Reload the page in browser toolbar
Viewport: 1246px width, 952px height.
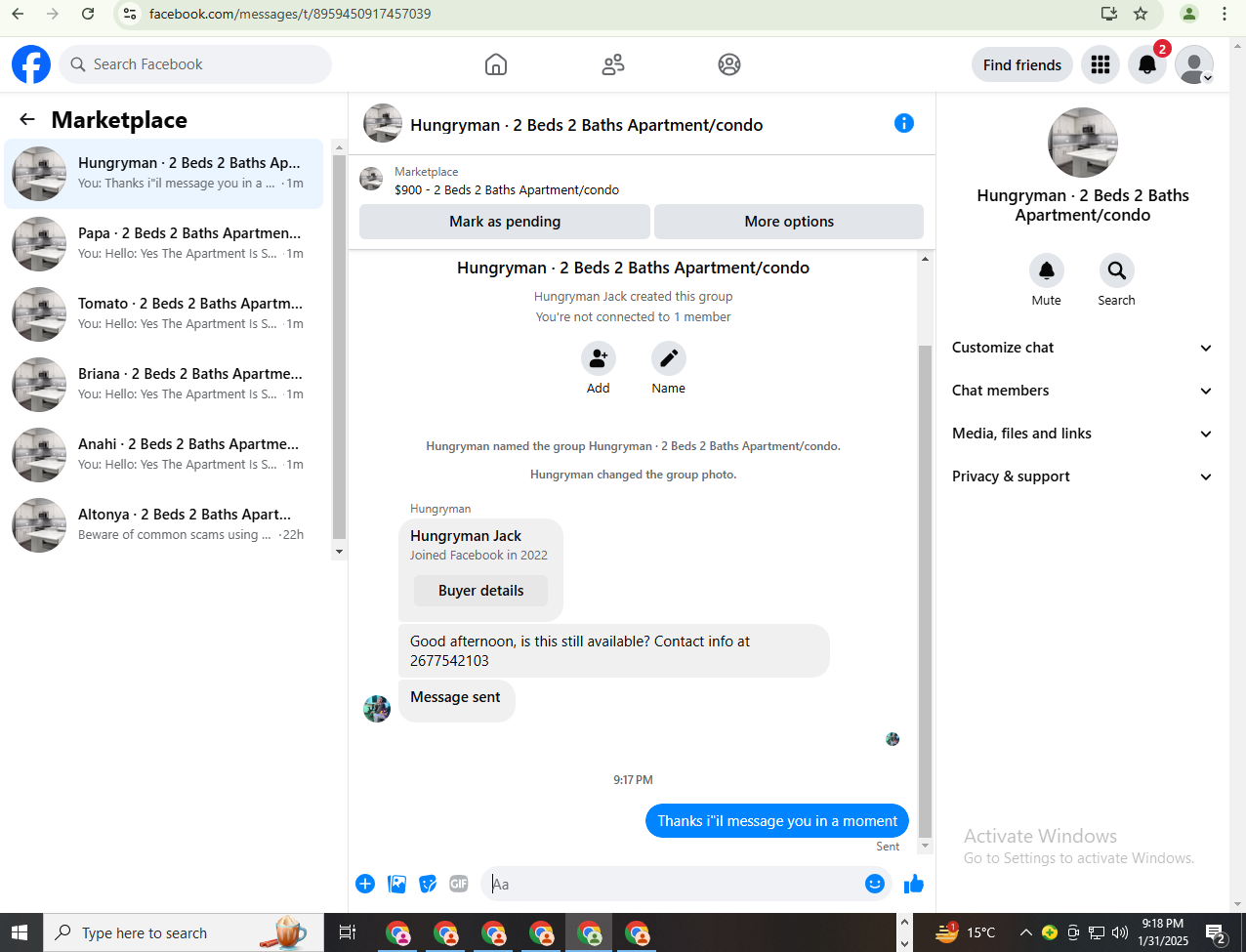88,14
